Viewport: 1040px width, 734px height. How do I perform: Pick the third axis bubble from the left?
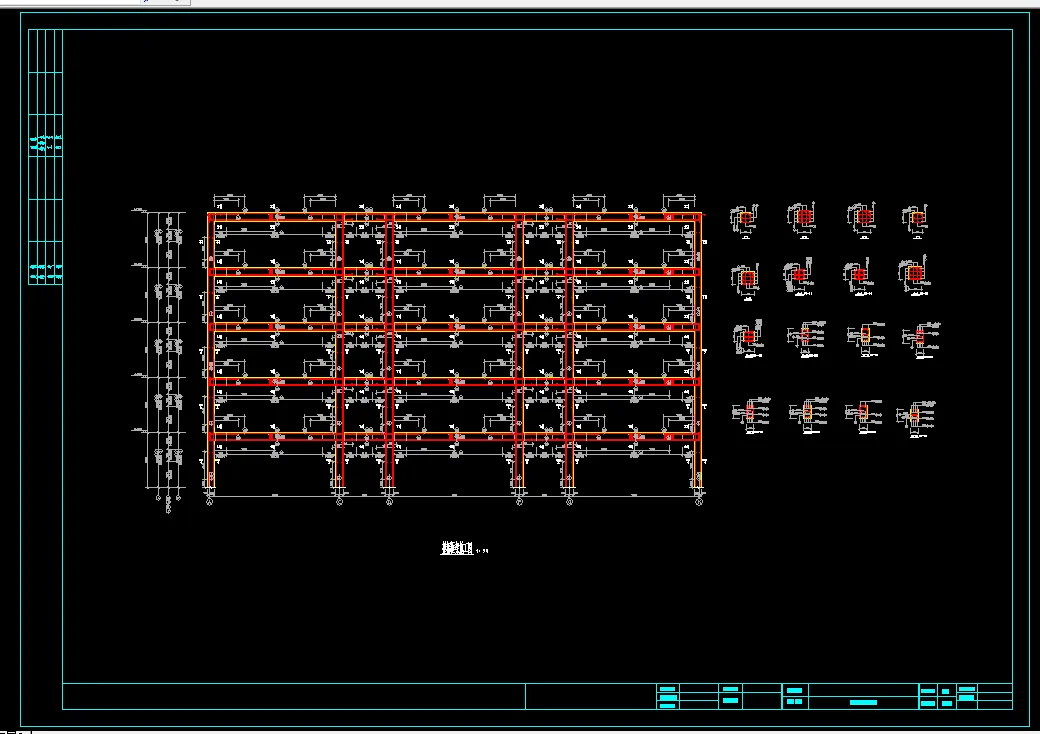tap(389, 503)
